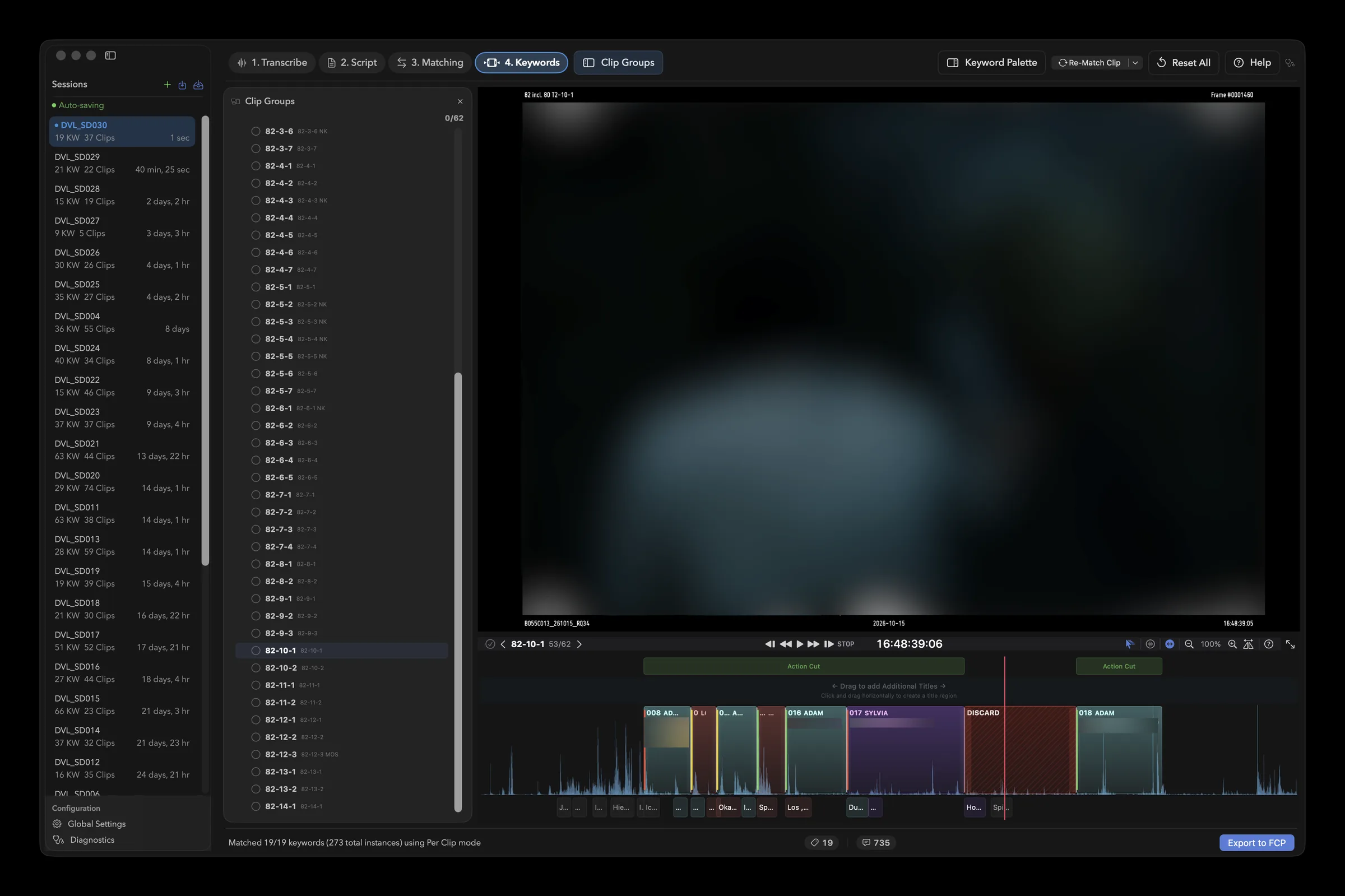Add a new session with plus icon
The height and width of the screenshot is (896, 1345).
coord(168,85)
